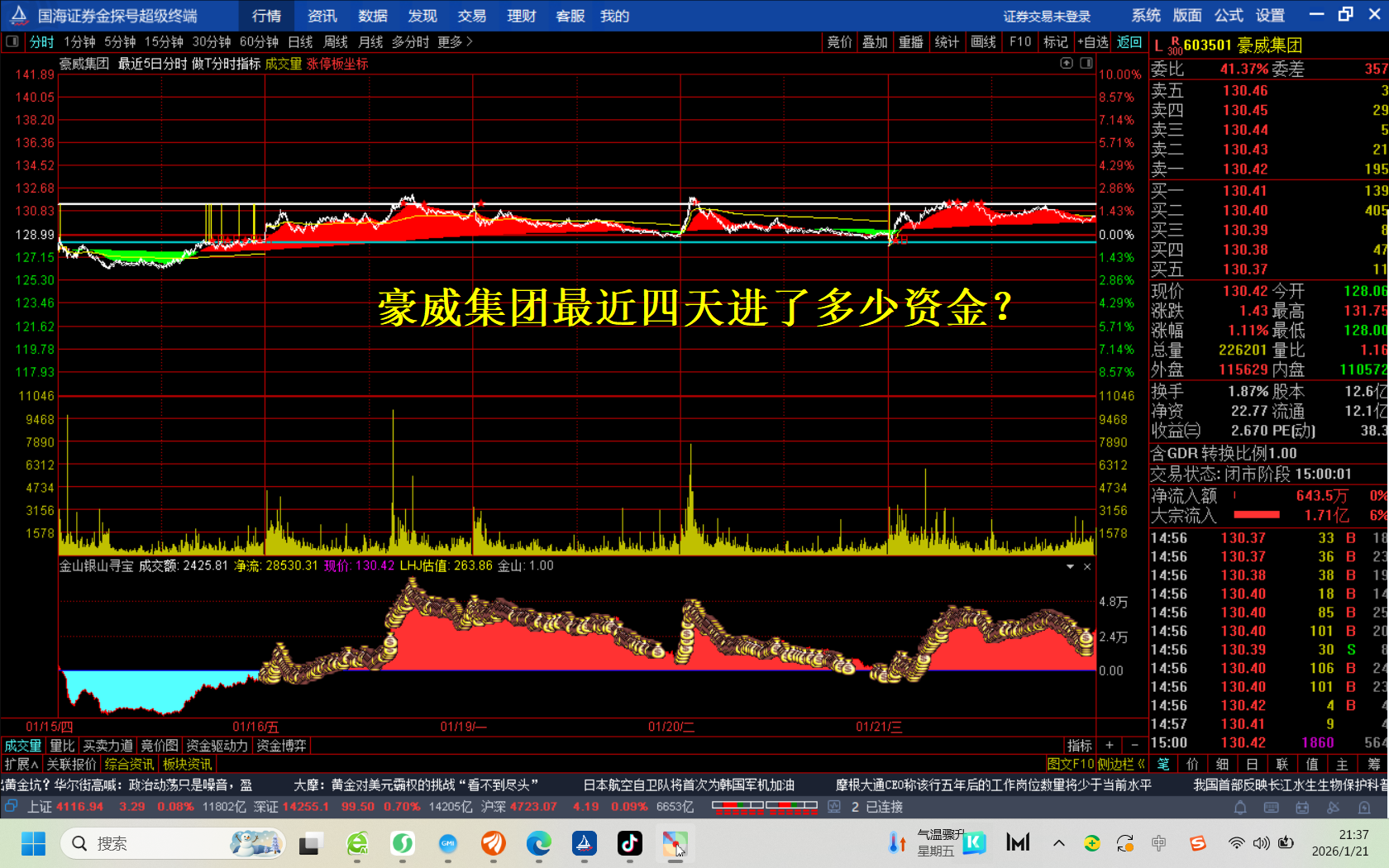Open 图文F10 company info

pyautogui.click(x=1070, y=764)
